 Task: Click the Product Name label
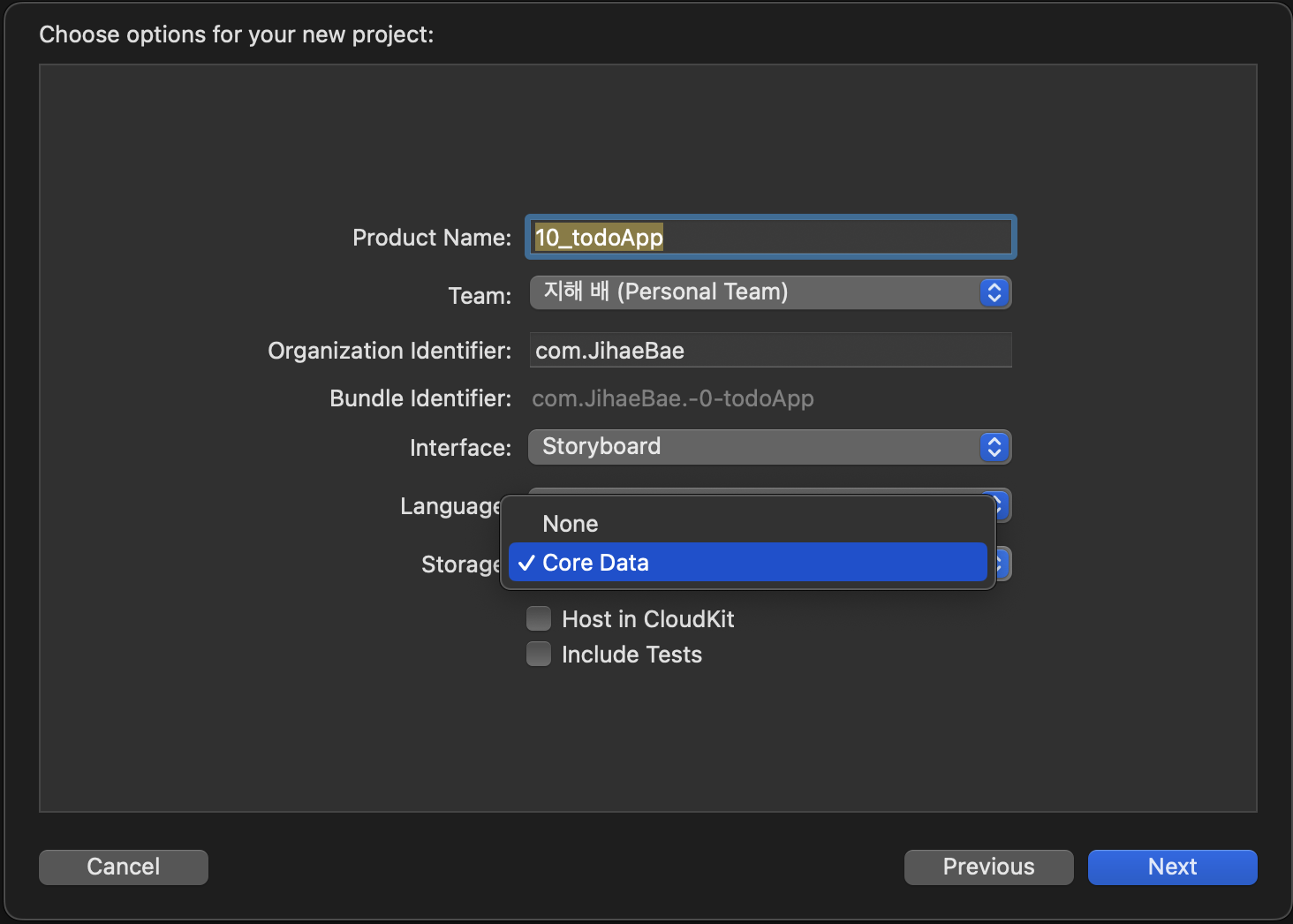coord(432,238)
